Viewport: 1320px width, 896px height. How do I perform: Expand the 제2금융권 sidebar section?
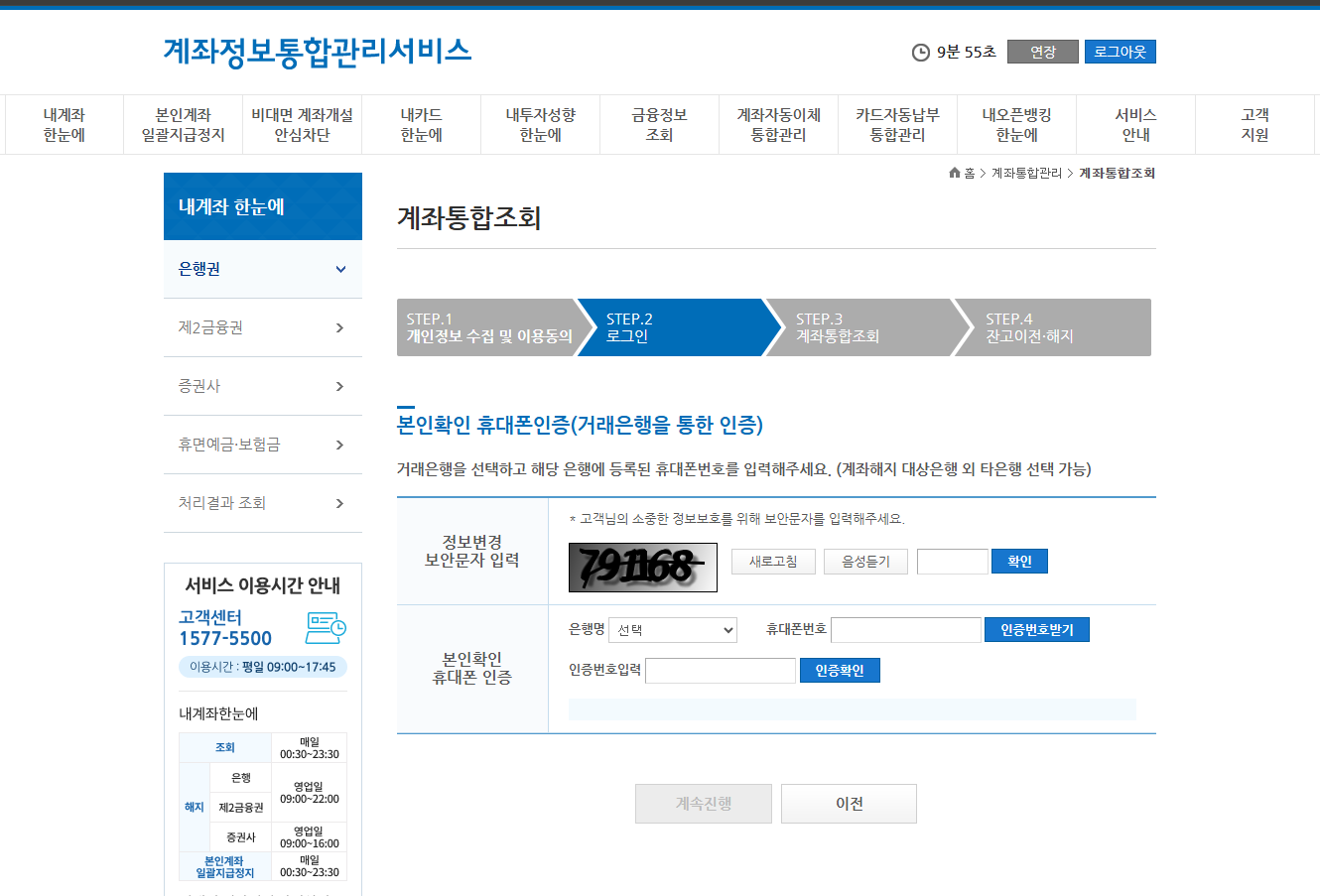(262, 327)
